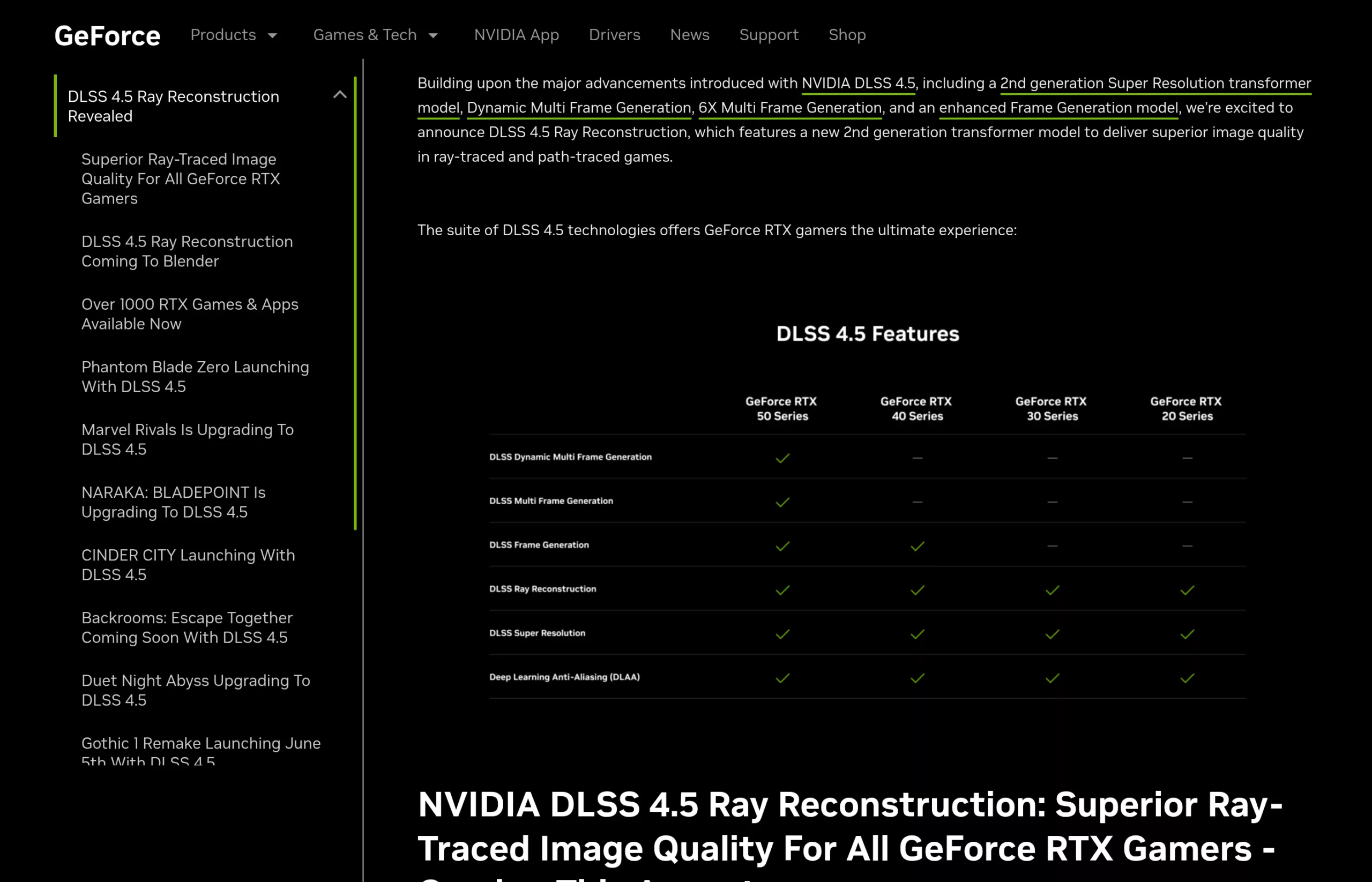
Task: Jump to NARAKA: BLADEPOINT section
Action: pos(173,502)
